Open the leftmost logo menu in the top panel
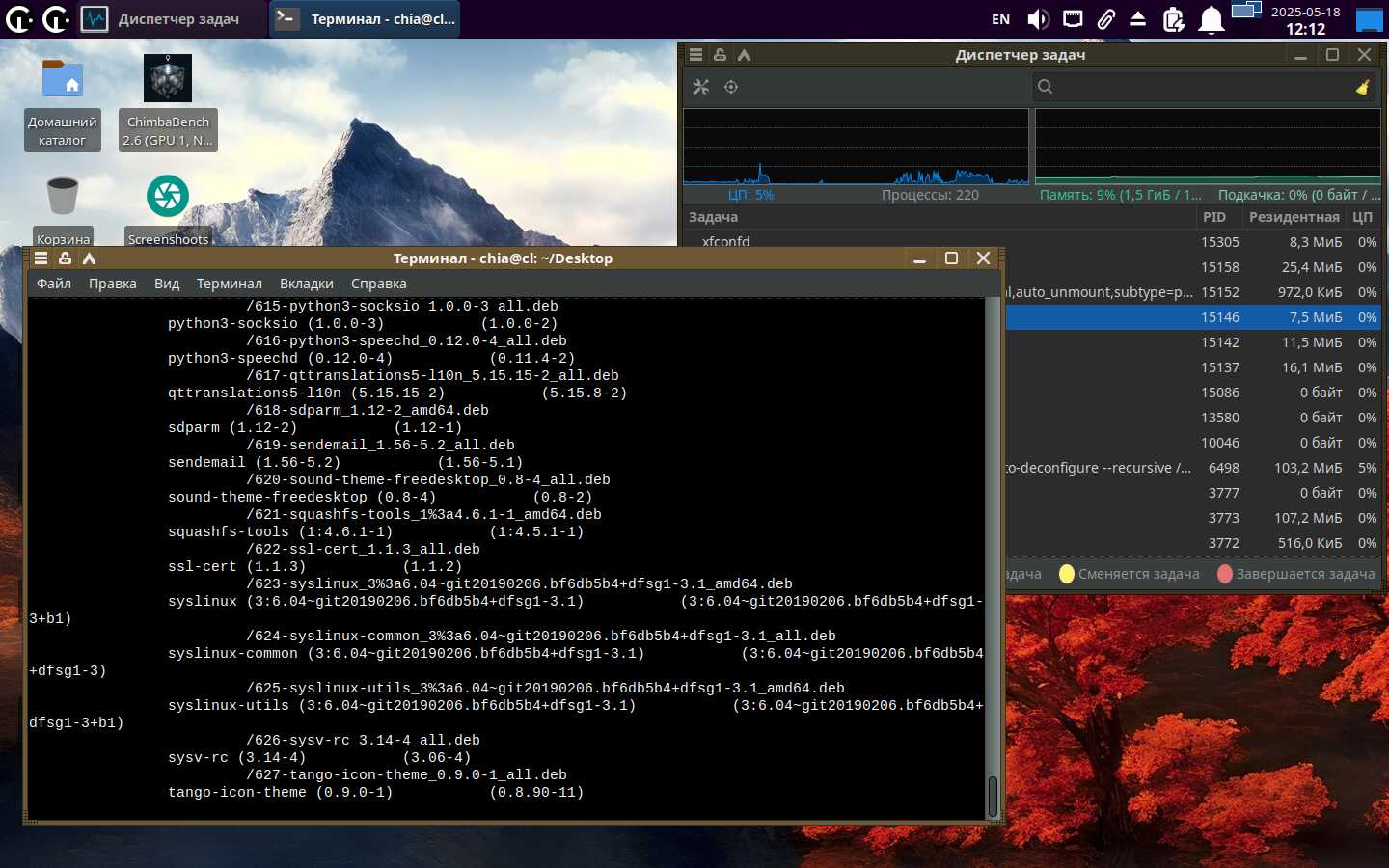 pyautogui.click(x=19, y=18)
